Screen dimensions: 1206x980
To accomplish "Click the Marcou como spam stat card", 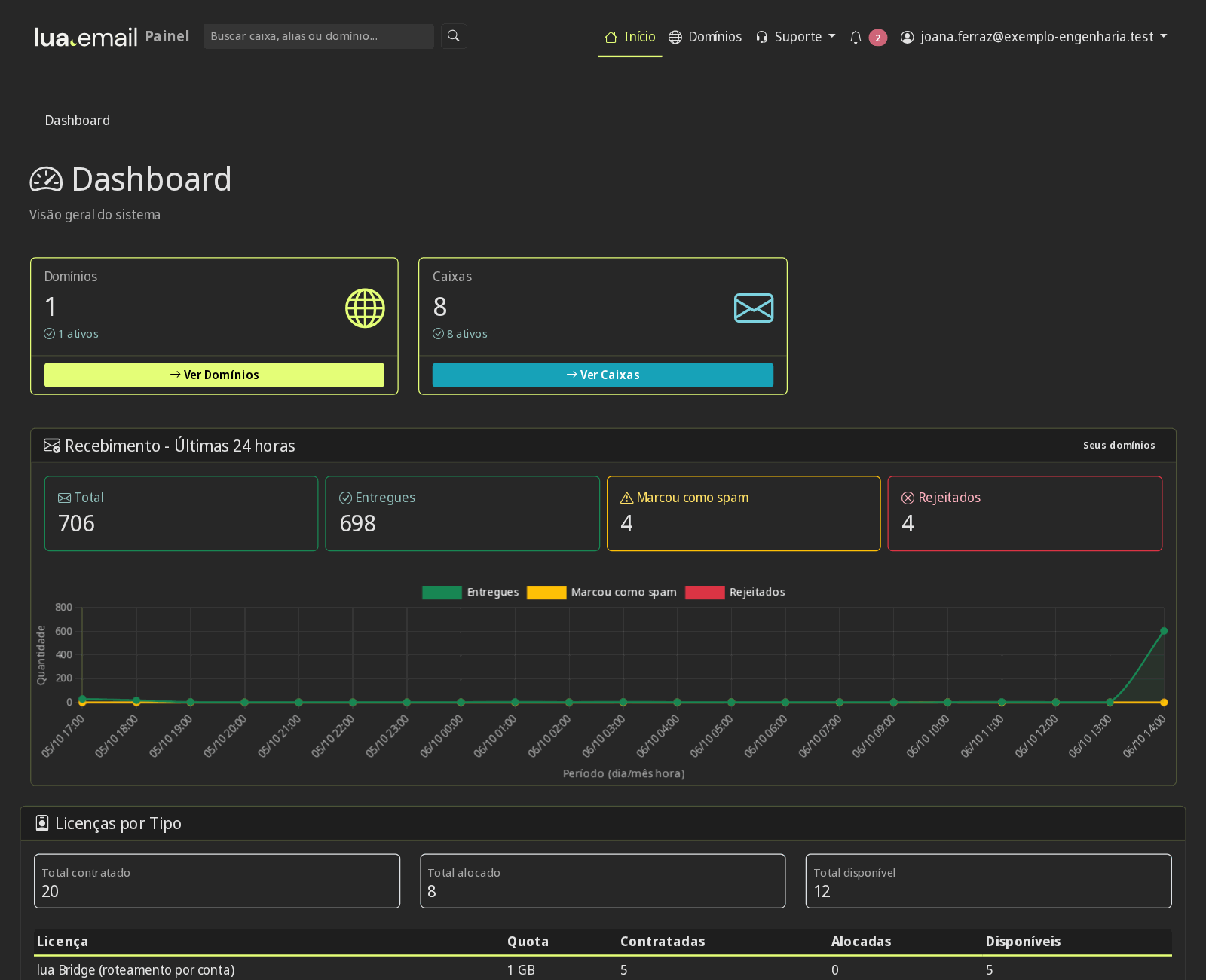I will [744, 513].
